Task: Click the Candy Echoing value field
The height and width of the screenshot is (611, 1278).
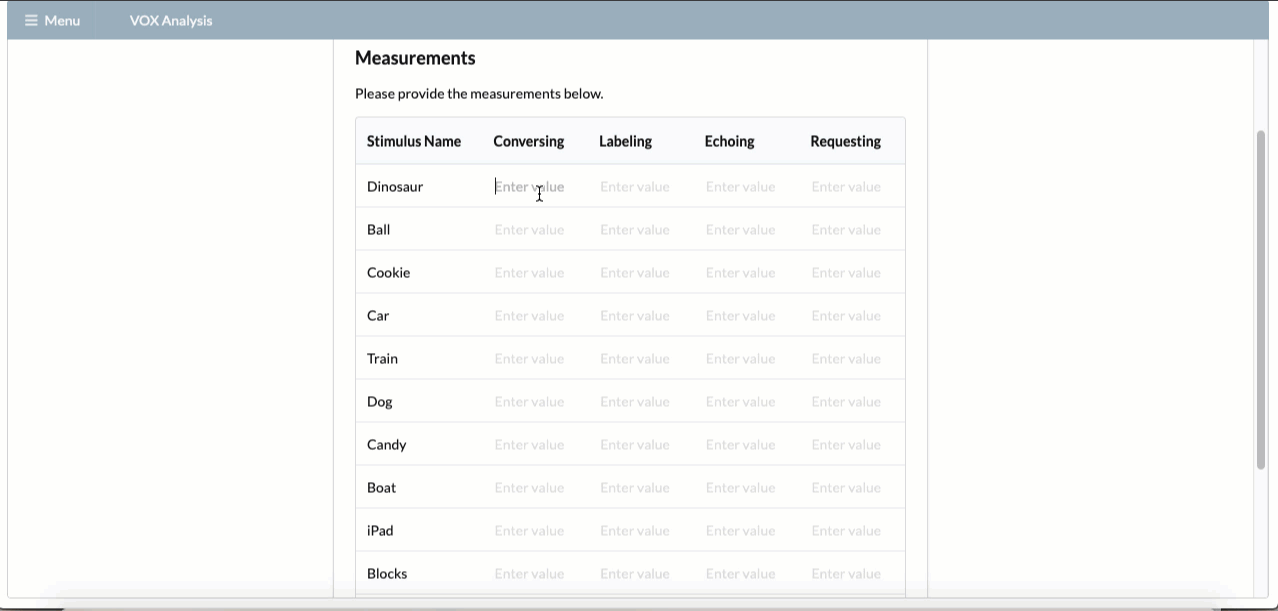Action: click(747, 444)
